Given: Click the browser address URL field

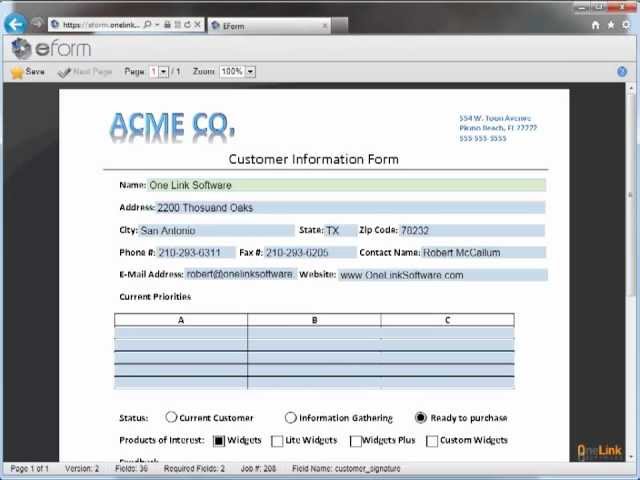Looking at the screenshot, I should [101, 25].
